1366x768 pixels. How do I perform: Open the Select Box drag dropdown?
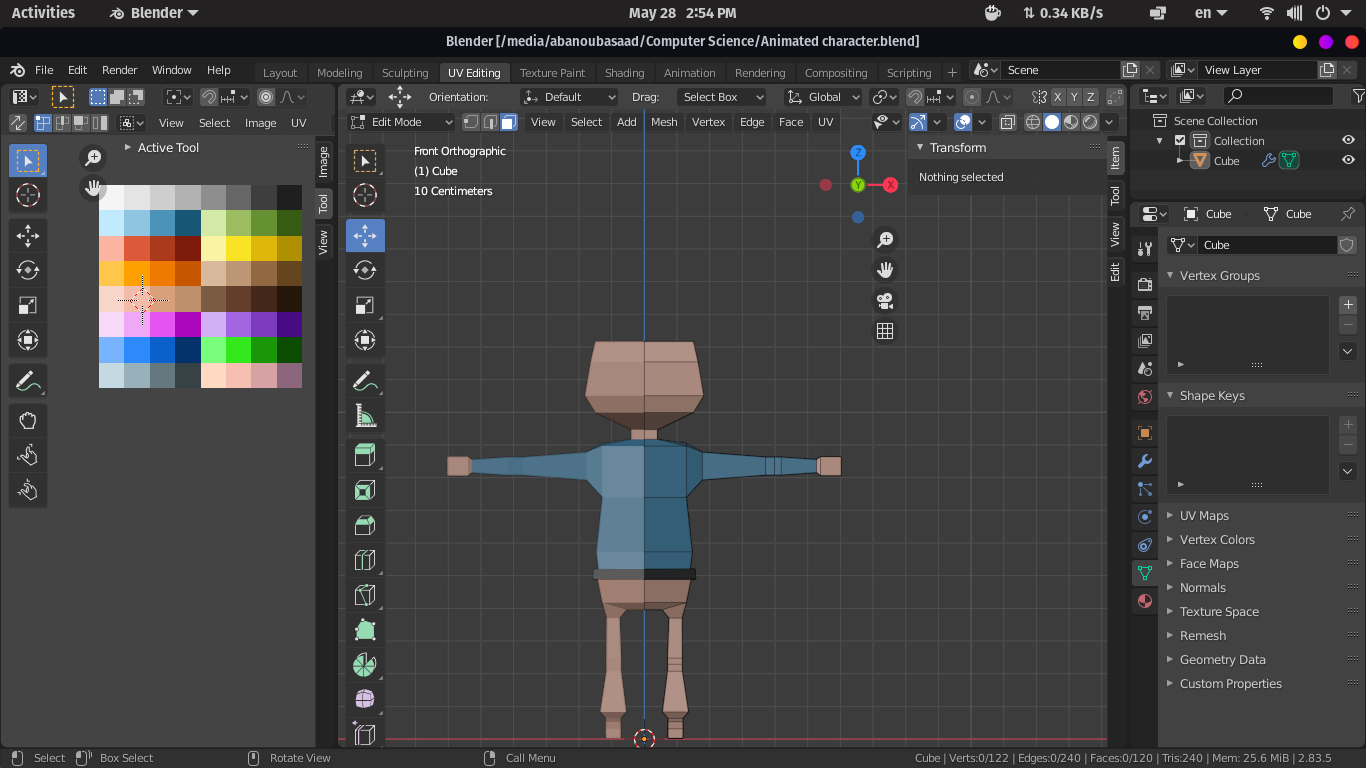tap(721, 97)
